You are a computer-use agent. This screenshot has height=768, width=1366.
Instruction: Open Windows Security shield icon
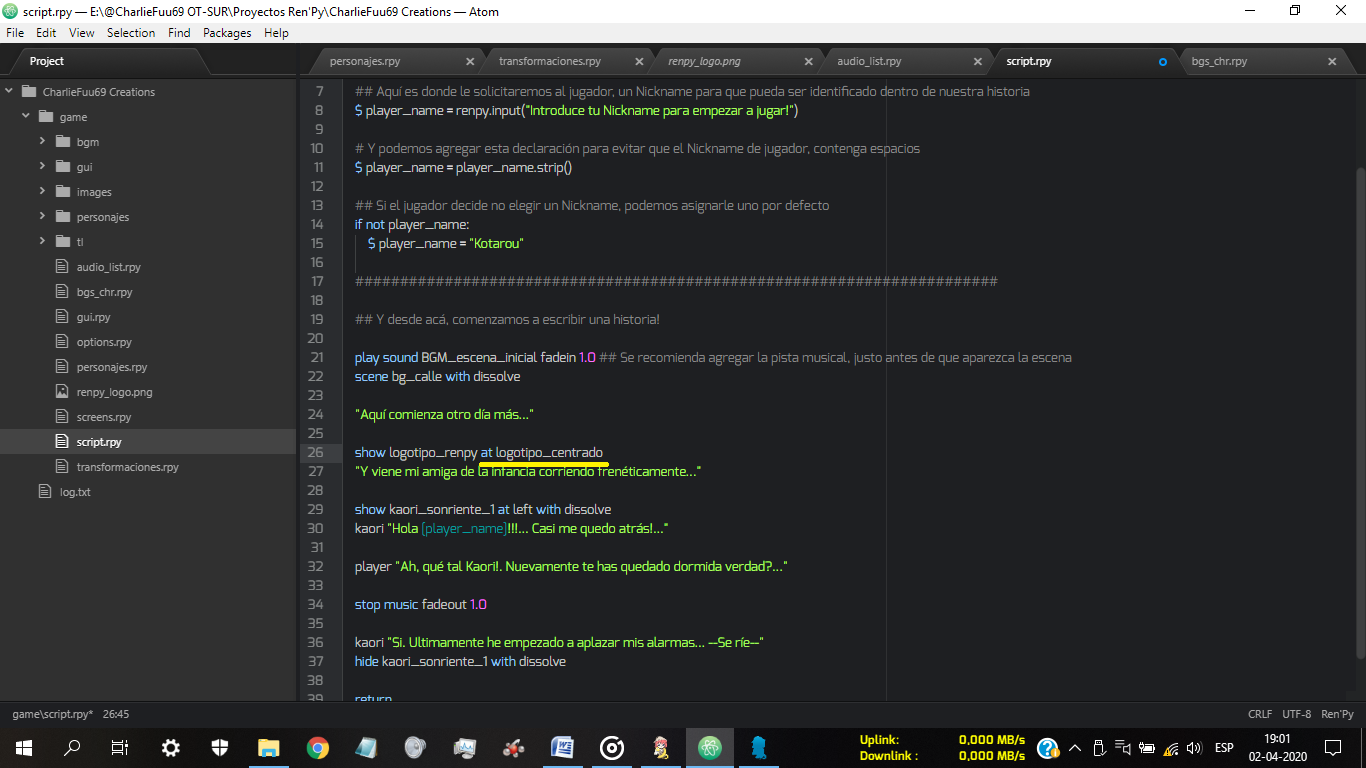tap(220, 747)
